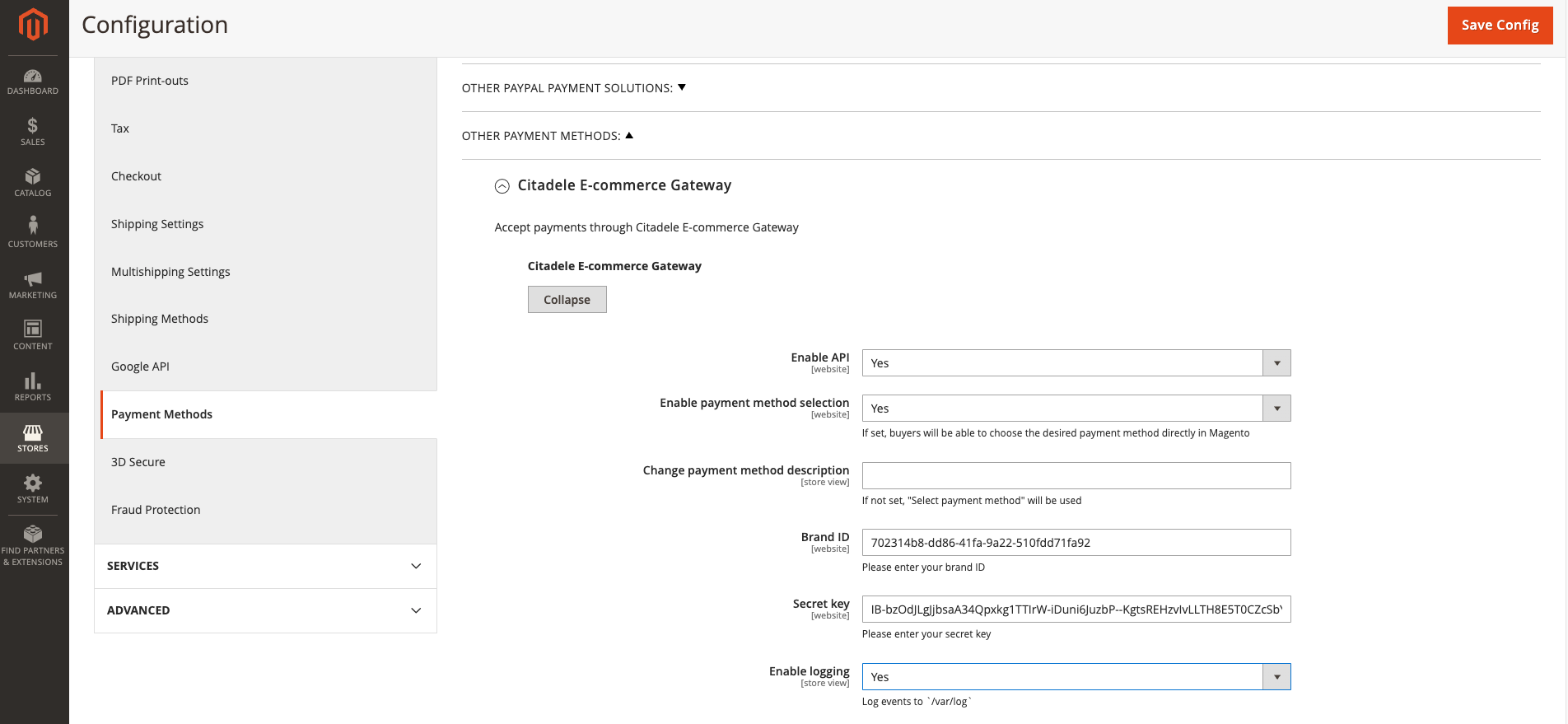Image resolution: width=1568 pixels, height=724 pixels.
Task: Click 'Log events to /var/log' note
Action: [x=917, y=702]
